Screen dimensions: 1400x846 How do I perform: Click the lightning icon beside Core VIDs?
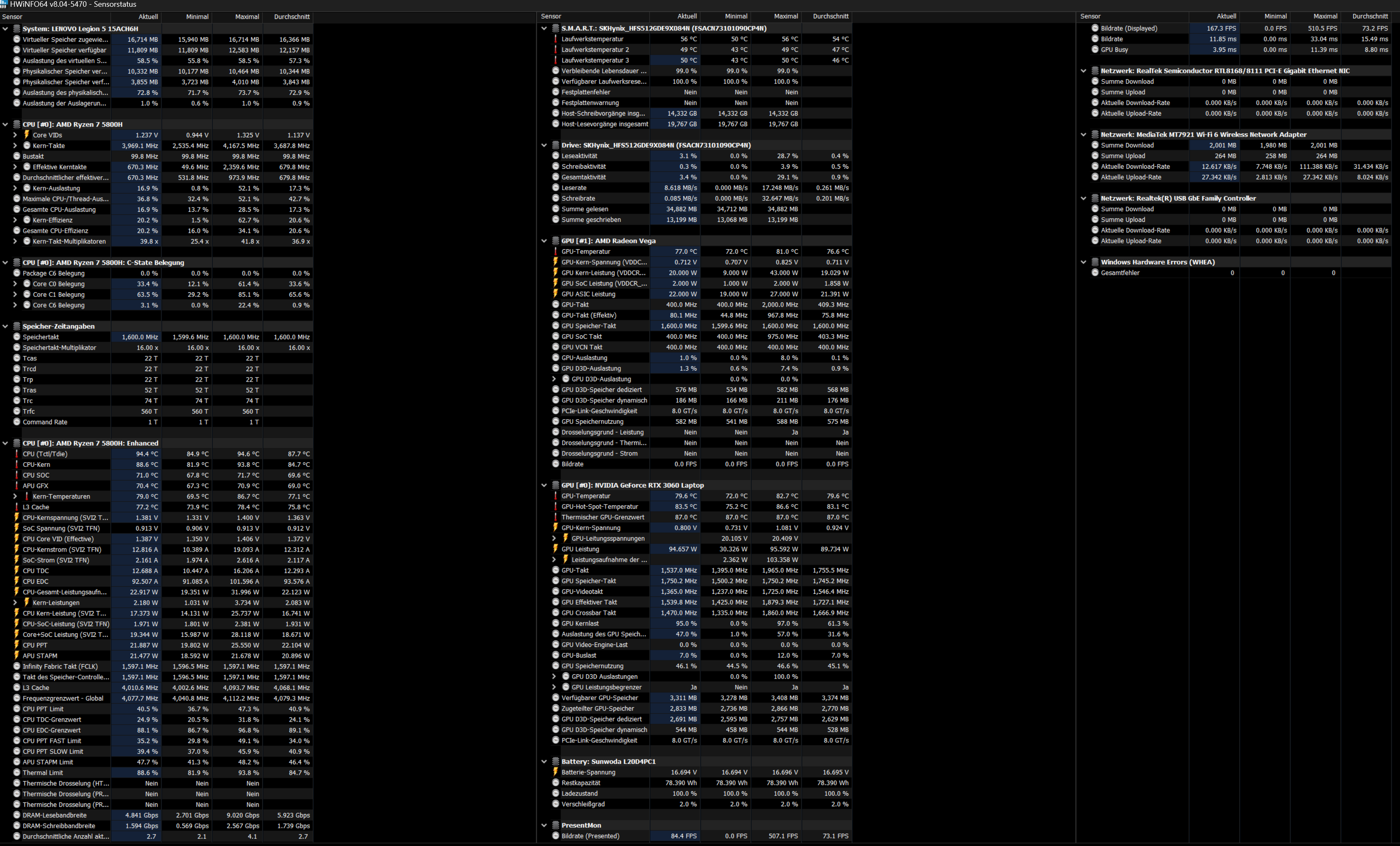(x=27, y=135)
